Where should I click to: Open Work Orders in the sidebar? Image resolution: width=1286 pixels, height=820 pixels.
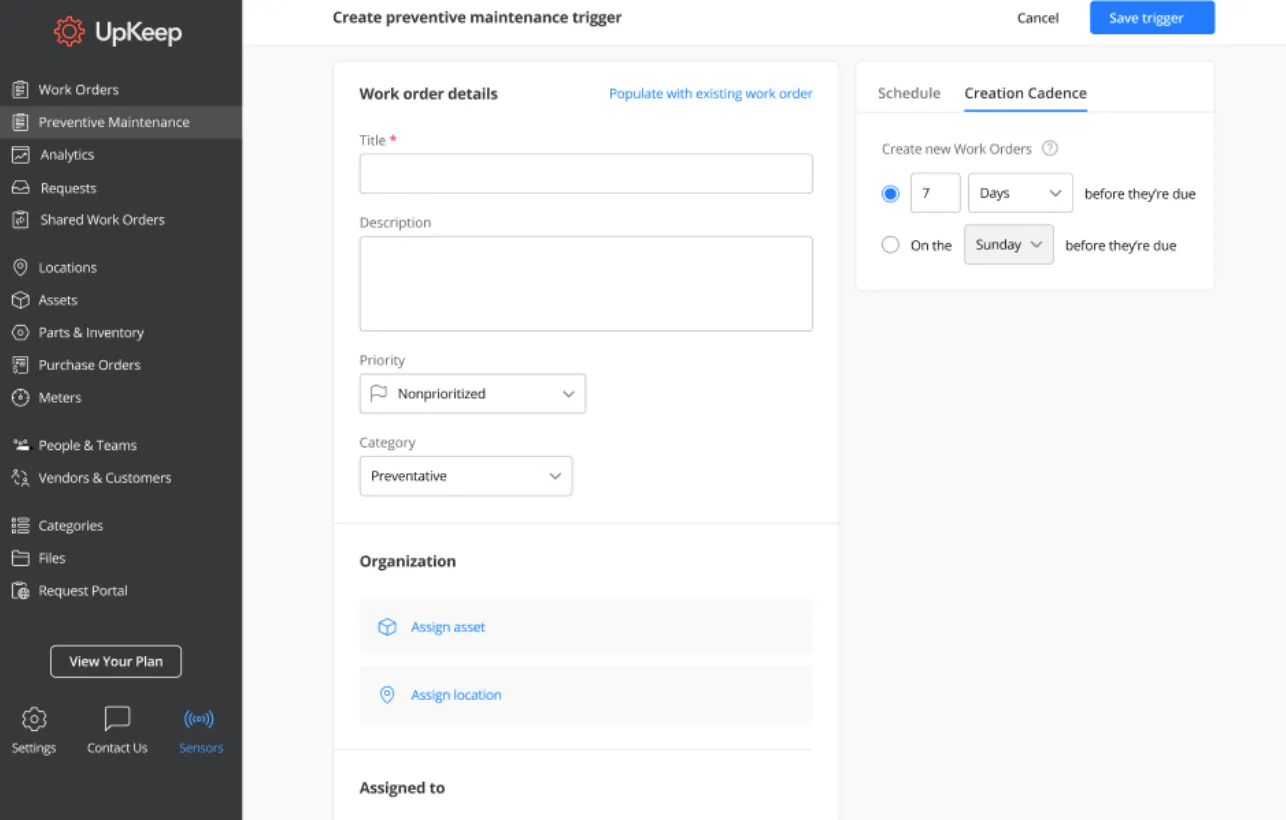click(x=78, y=90)
